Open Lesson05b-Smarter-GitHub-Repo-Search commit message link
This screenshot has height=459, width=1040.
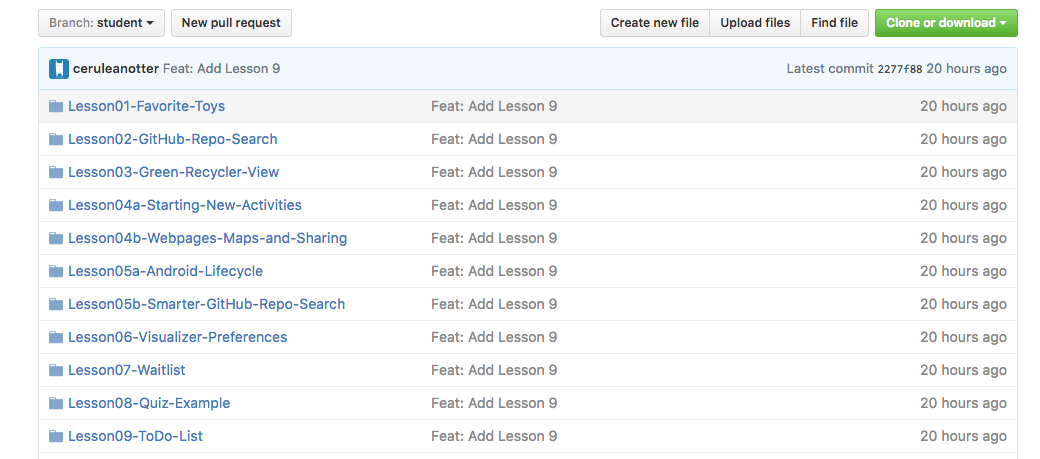(494, 304)
